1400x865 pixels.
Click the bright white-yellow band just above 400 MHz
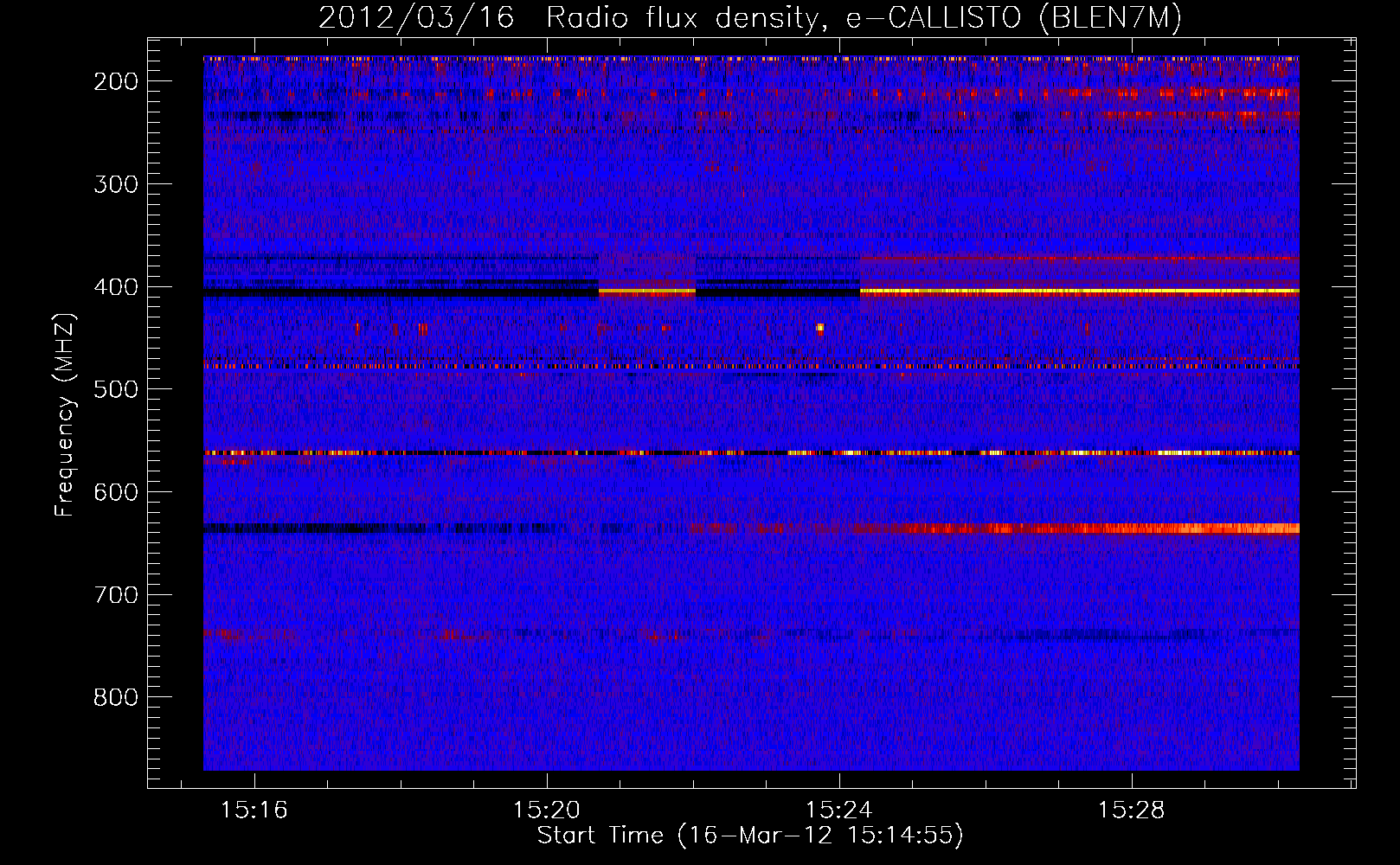(x=1080, y=292)
